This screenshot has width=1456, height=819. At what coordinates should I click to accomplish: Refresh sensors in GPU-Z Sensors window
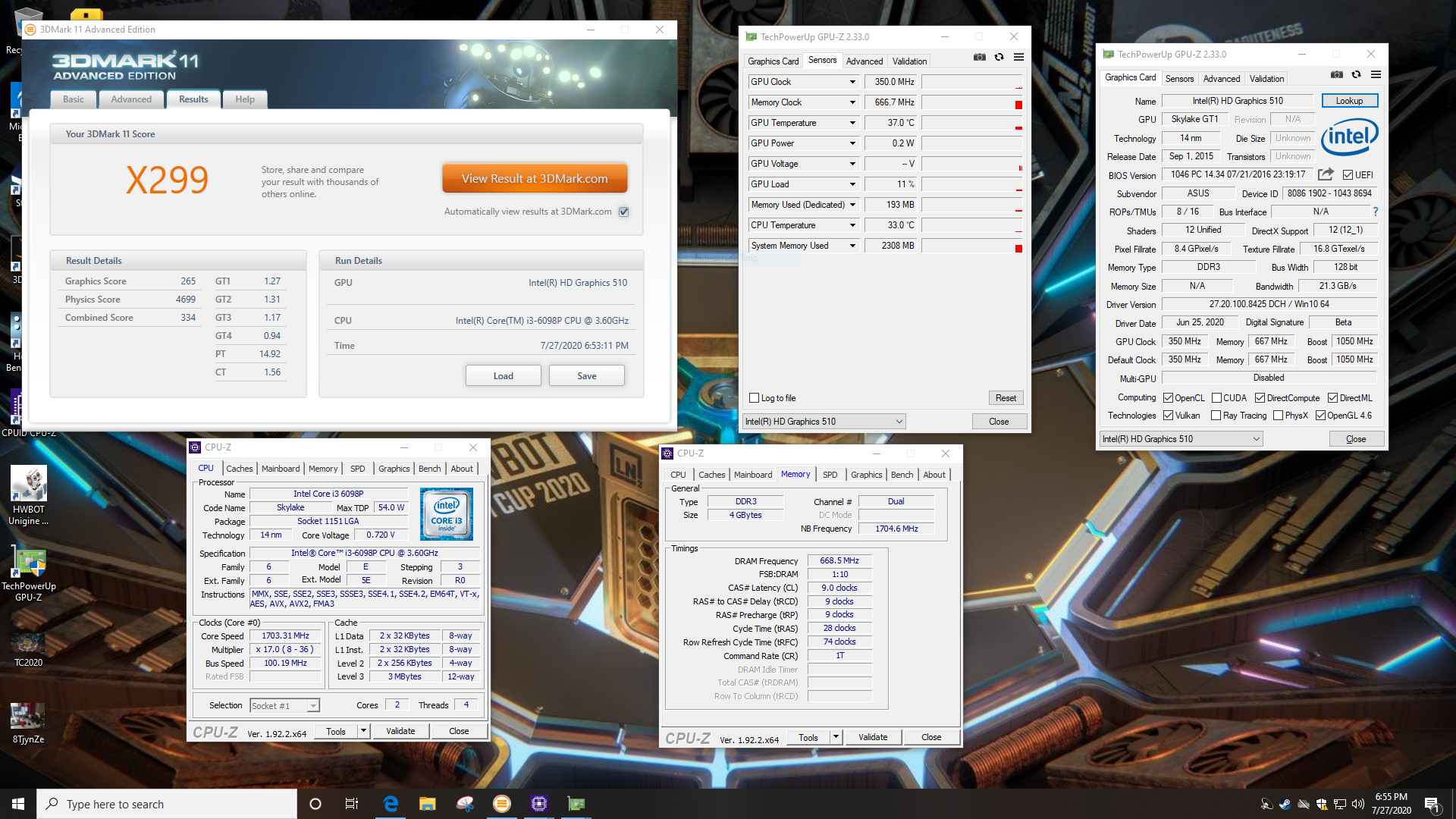[999, 57]
